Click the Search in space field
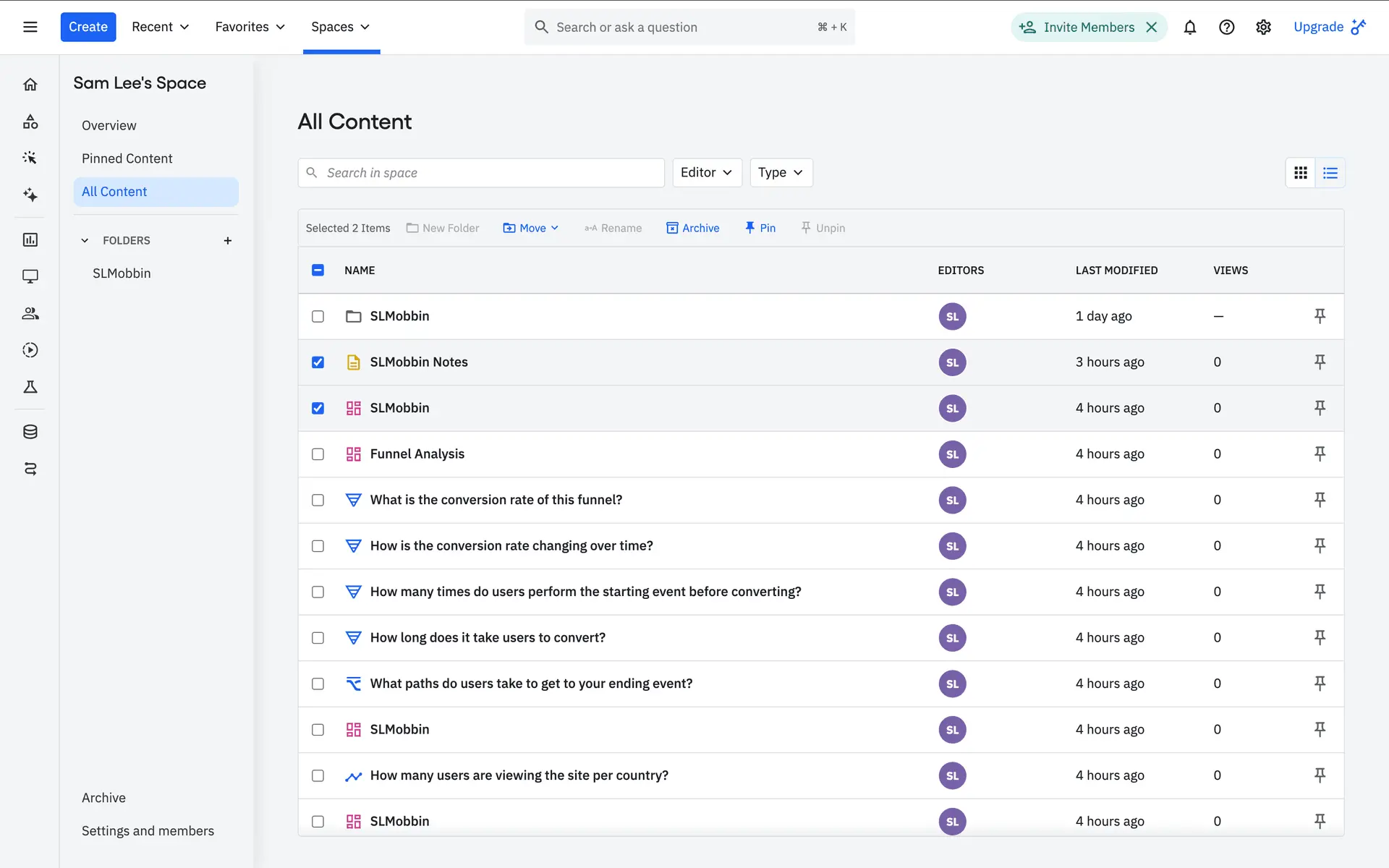1389x868 pixels. tap(481, 173)
